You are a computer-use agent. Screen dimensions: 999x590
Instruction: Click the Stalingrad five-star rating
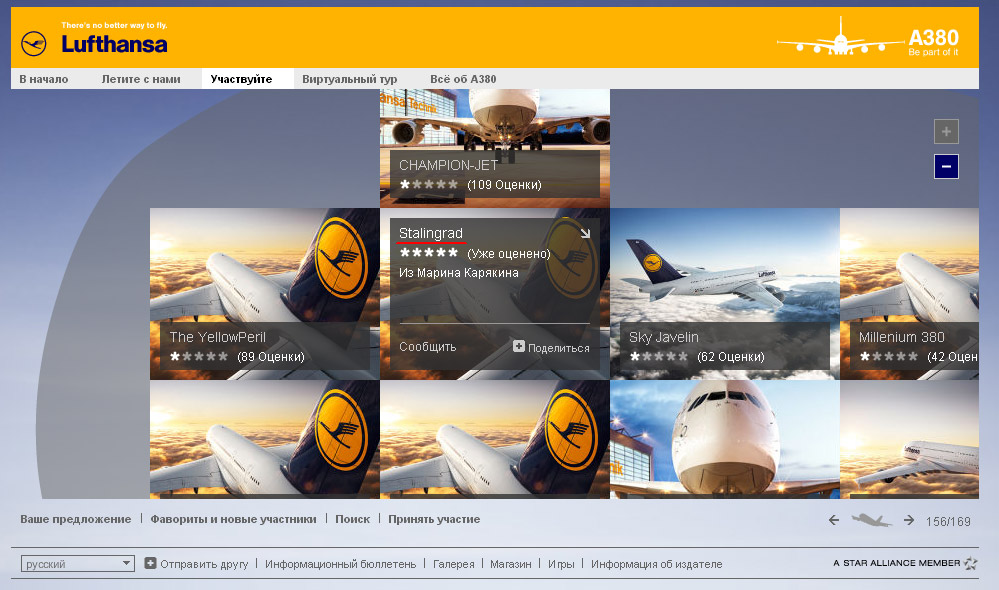click(x=428, y=253)
